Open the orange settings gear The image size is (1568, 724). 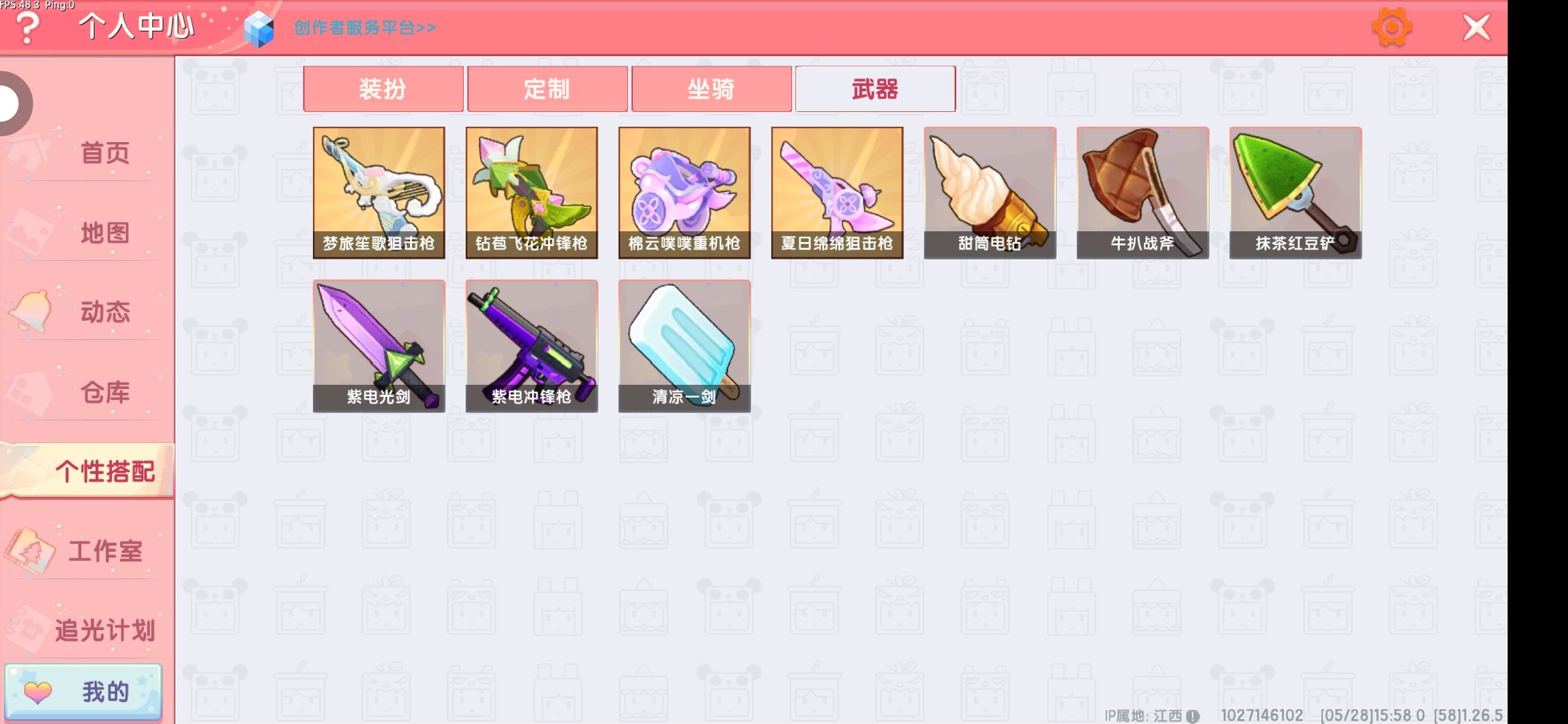click(x=1392, y=27)
